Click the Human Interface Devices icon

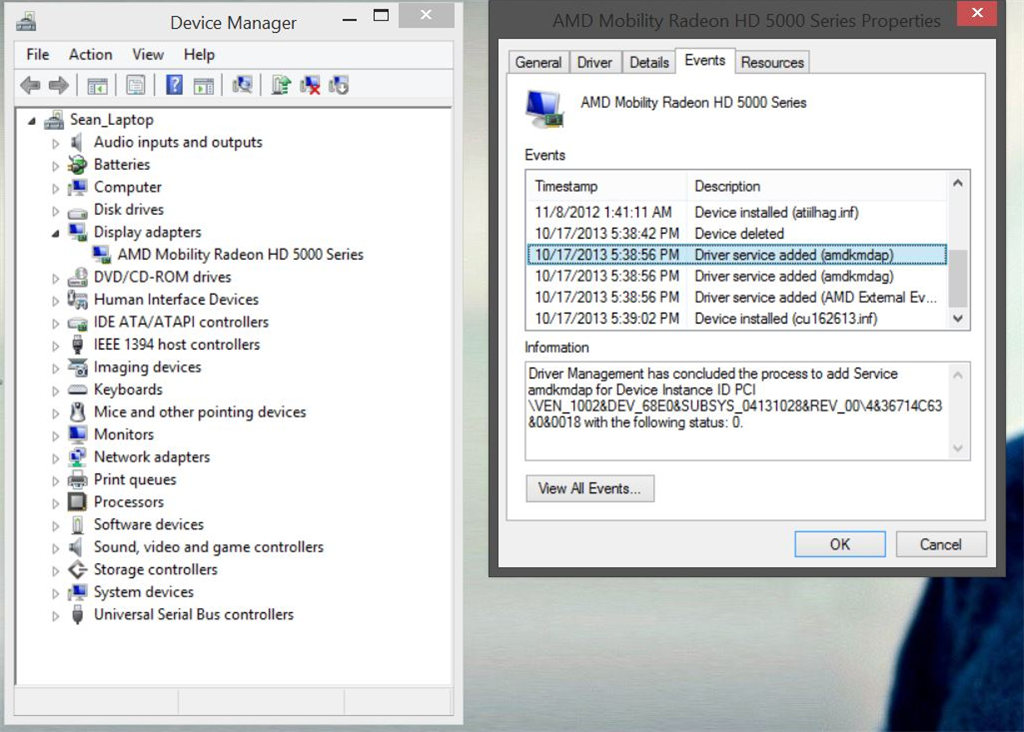(x=77, y=299)
